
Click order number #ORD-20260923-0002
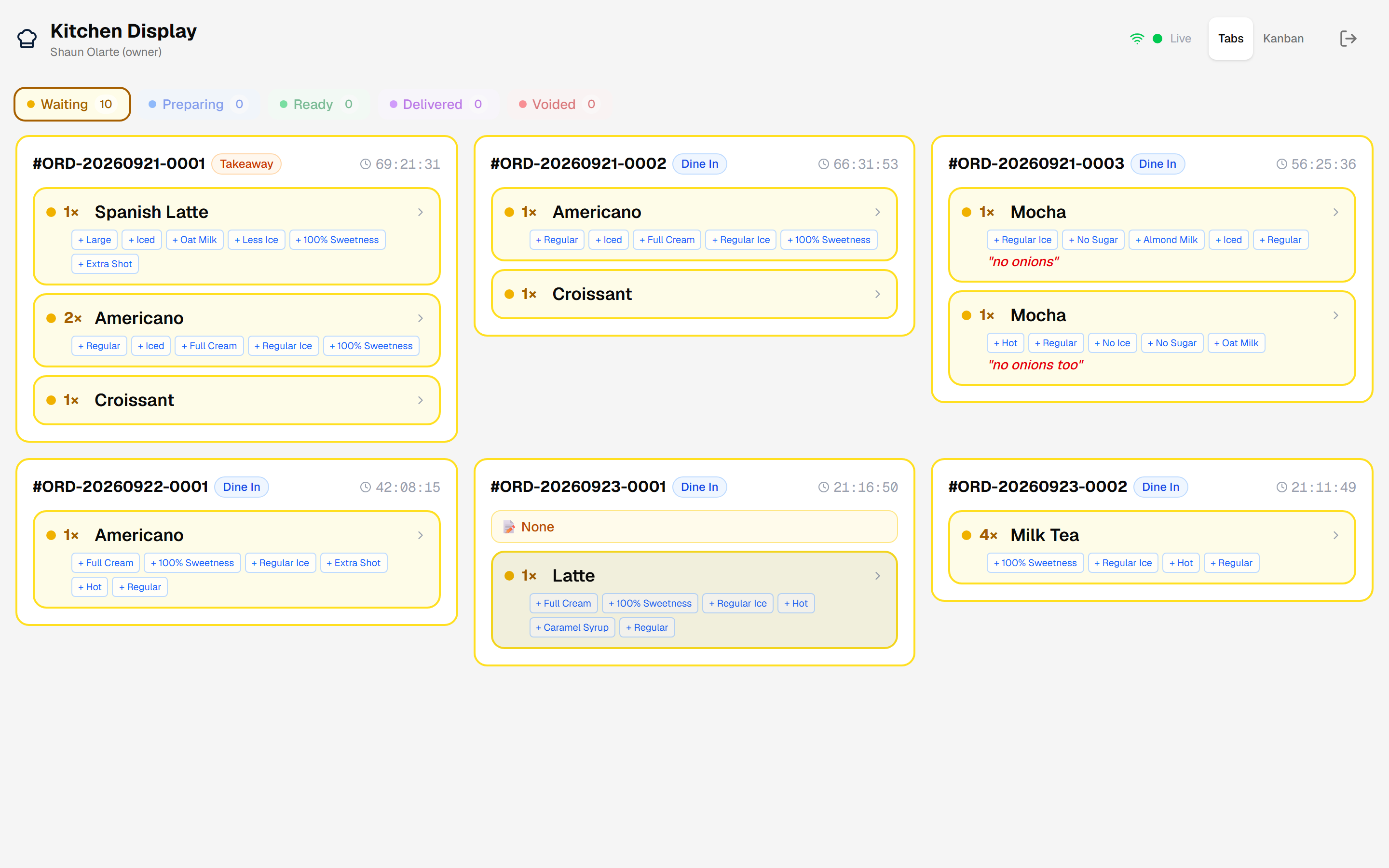1037,487
